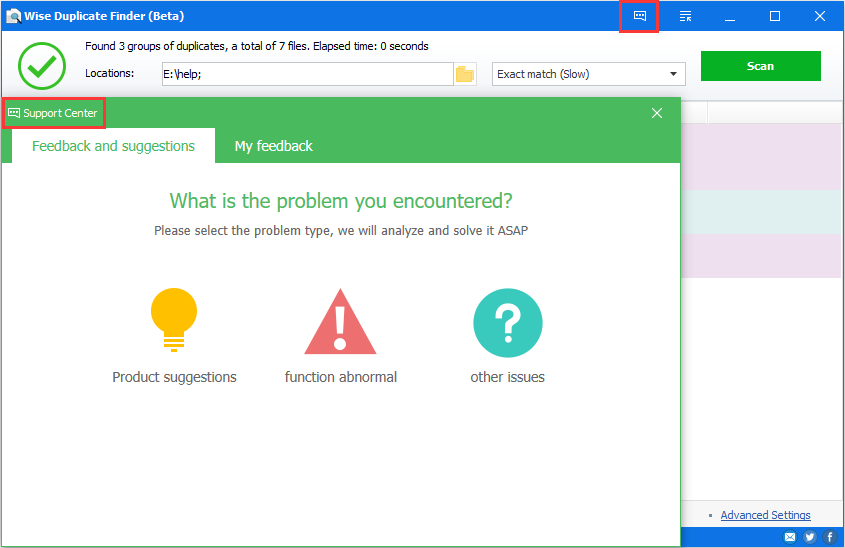This screenshot has width=845, height=548.
Task: Open the Advanced Settings link
Action: 765,515
